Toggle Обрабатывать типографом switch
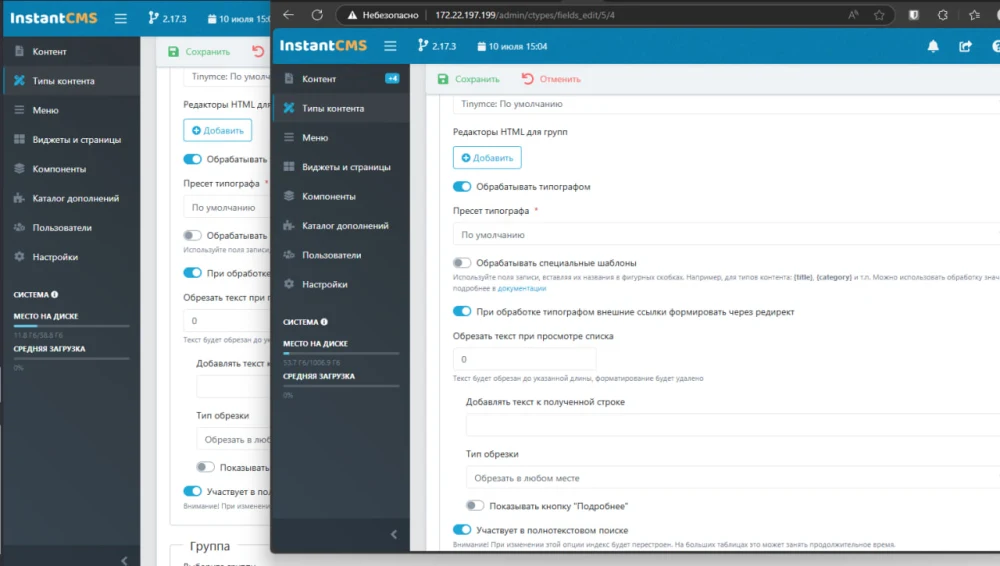Screen dimensions: 1000x566 pos(462,186)
